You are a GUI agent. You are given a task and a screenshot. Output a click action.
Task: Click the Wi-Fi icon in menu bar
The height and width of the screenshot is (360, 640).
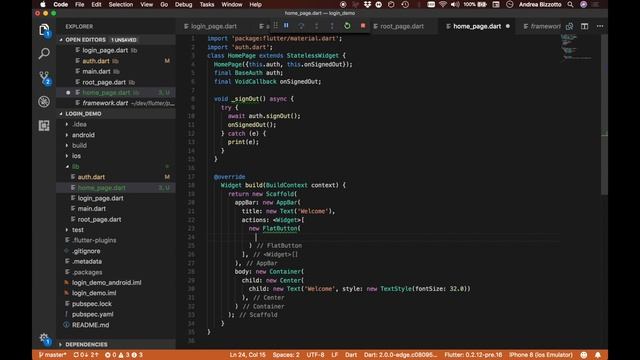click(443, 4)
